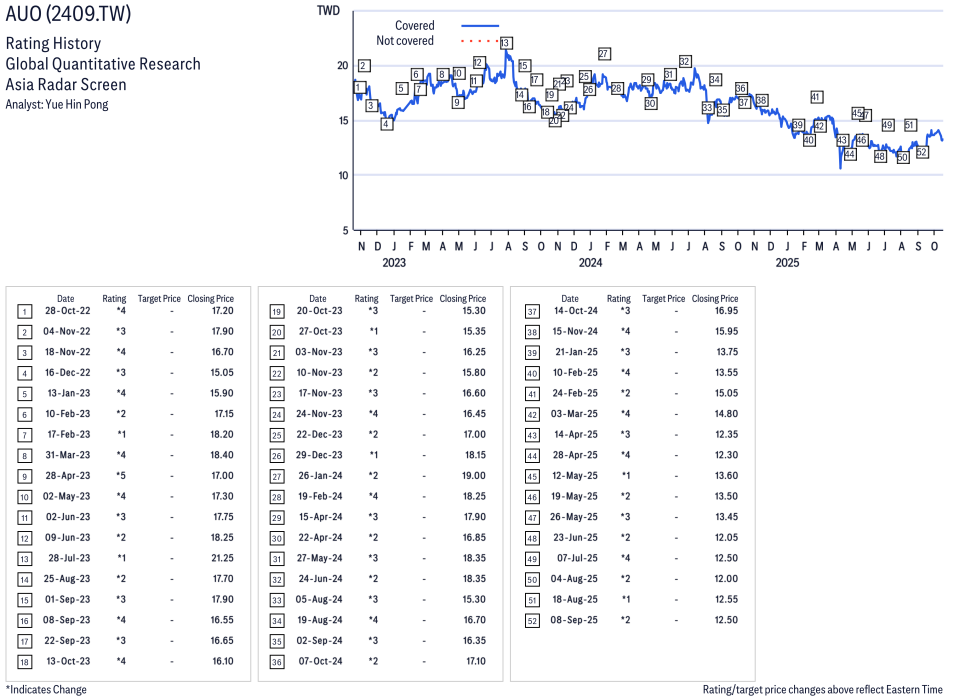Select chart marker 27 above the price line

pyautogui.click(x=604, y=54)
